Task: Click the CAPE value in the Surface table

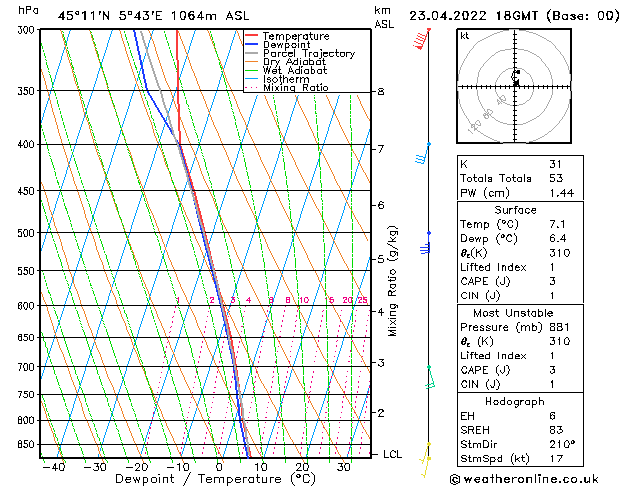Action: [552, 281]
